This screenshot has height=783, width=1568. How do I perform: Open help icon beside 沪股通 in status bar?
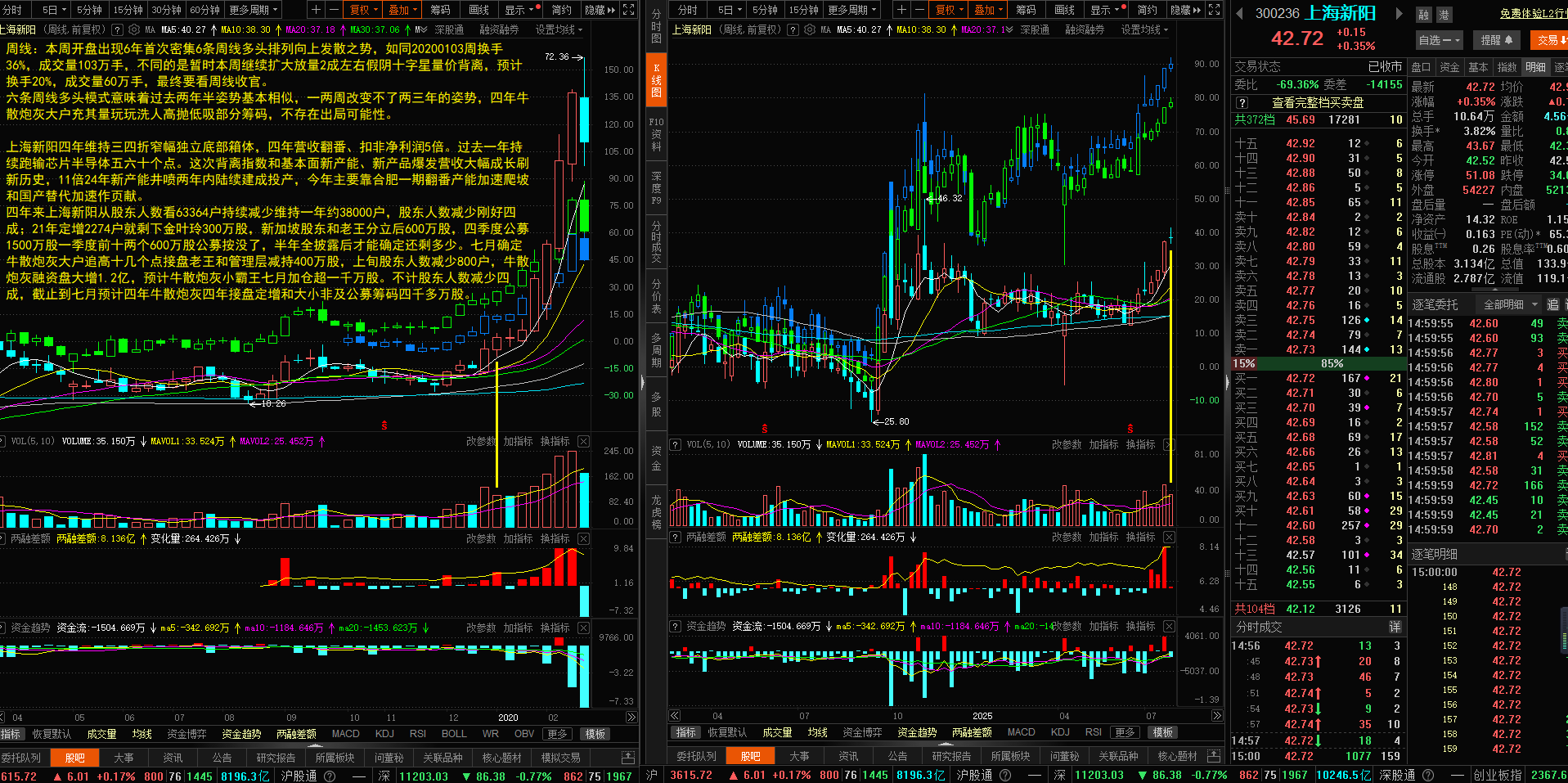pos(330,776)
